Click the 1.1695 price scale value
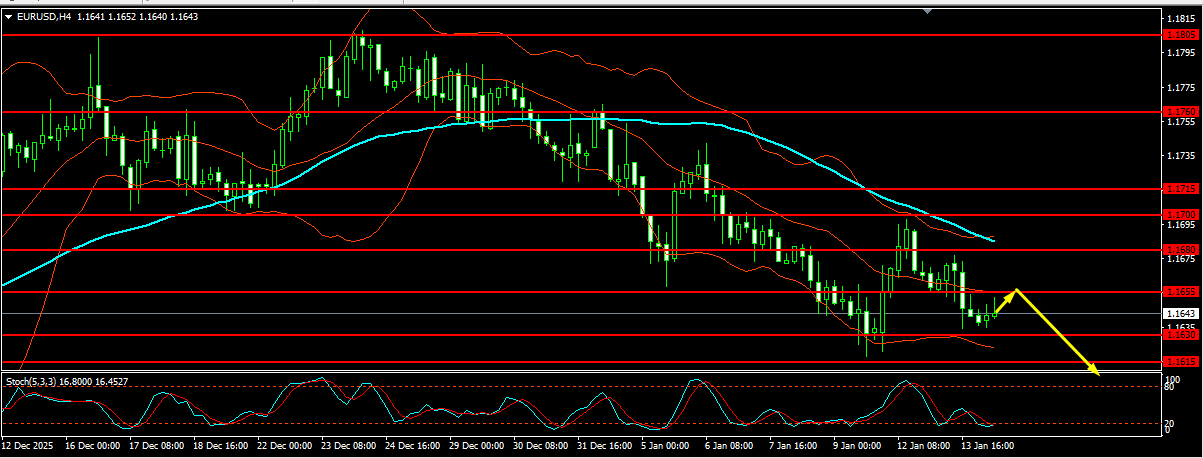The width and height of the screenshot is (1203, 458). [x=1182, y=225]
